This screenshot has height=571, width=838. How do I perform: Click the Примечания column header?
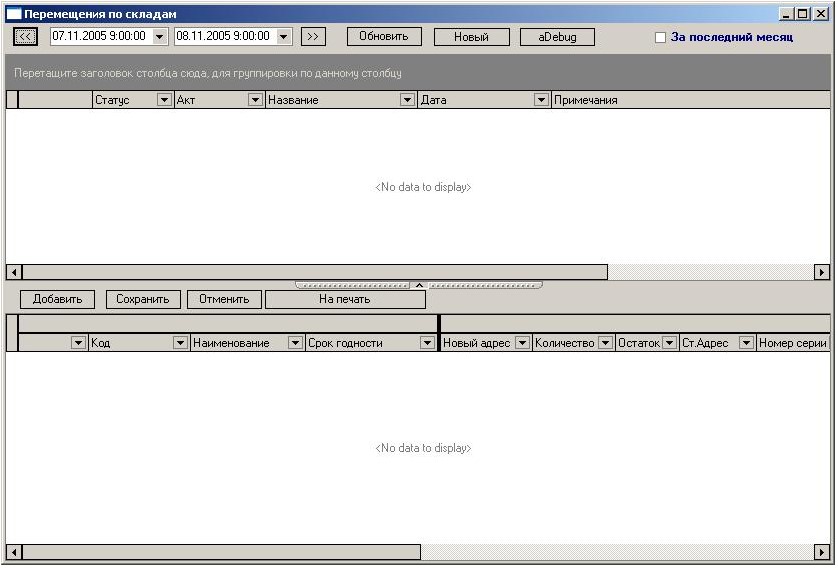[690, 100]
